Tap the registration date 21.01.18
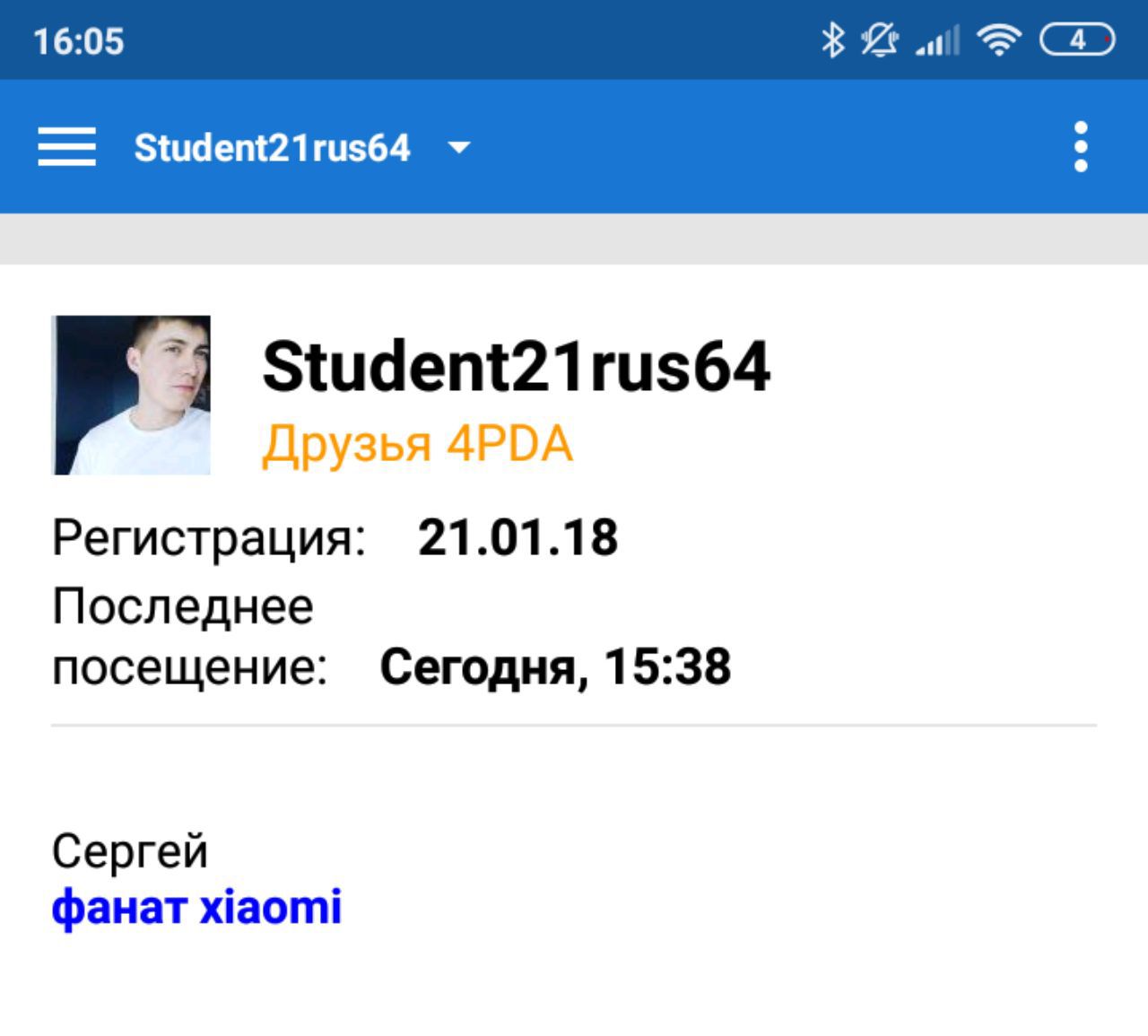1148x1036 pixels. click(x=517, y=537)
